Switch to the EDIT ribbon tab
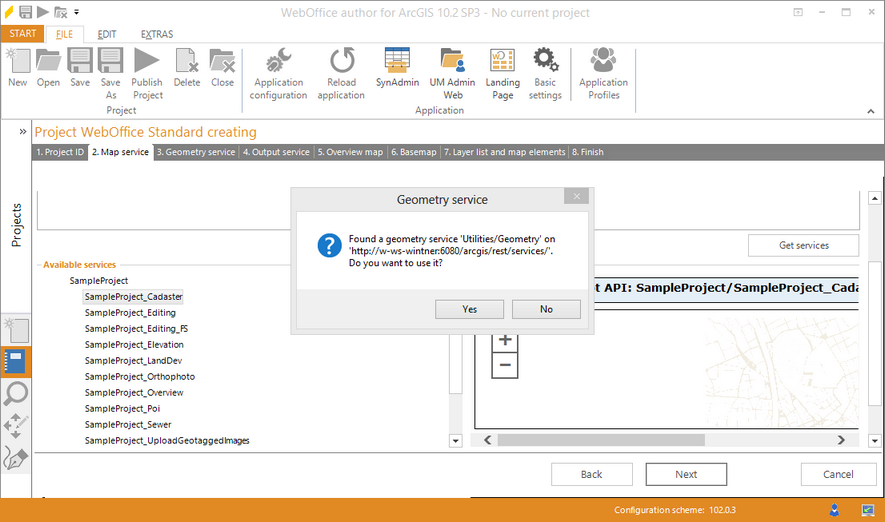Screen dimensions: 885x522 (x=107, y=34)
